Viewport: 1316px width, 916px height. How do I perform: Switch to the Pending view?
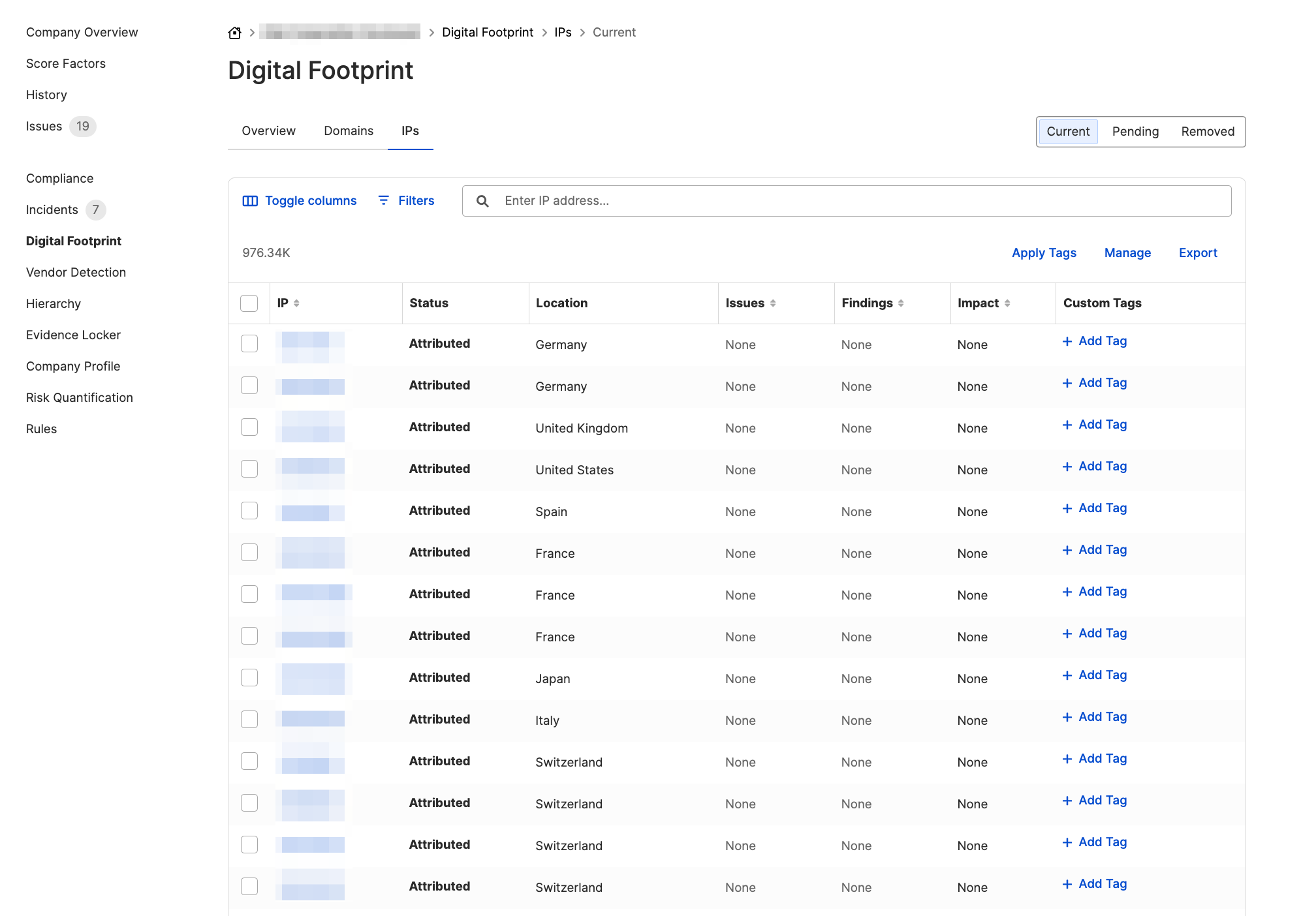pos(1136,131)
